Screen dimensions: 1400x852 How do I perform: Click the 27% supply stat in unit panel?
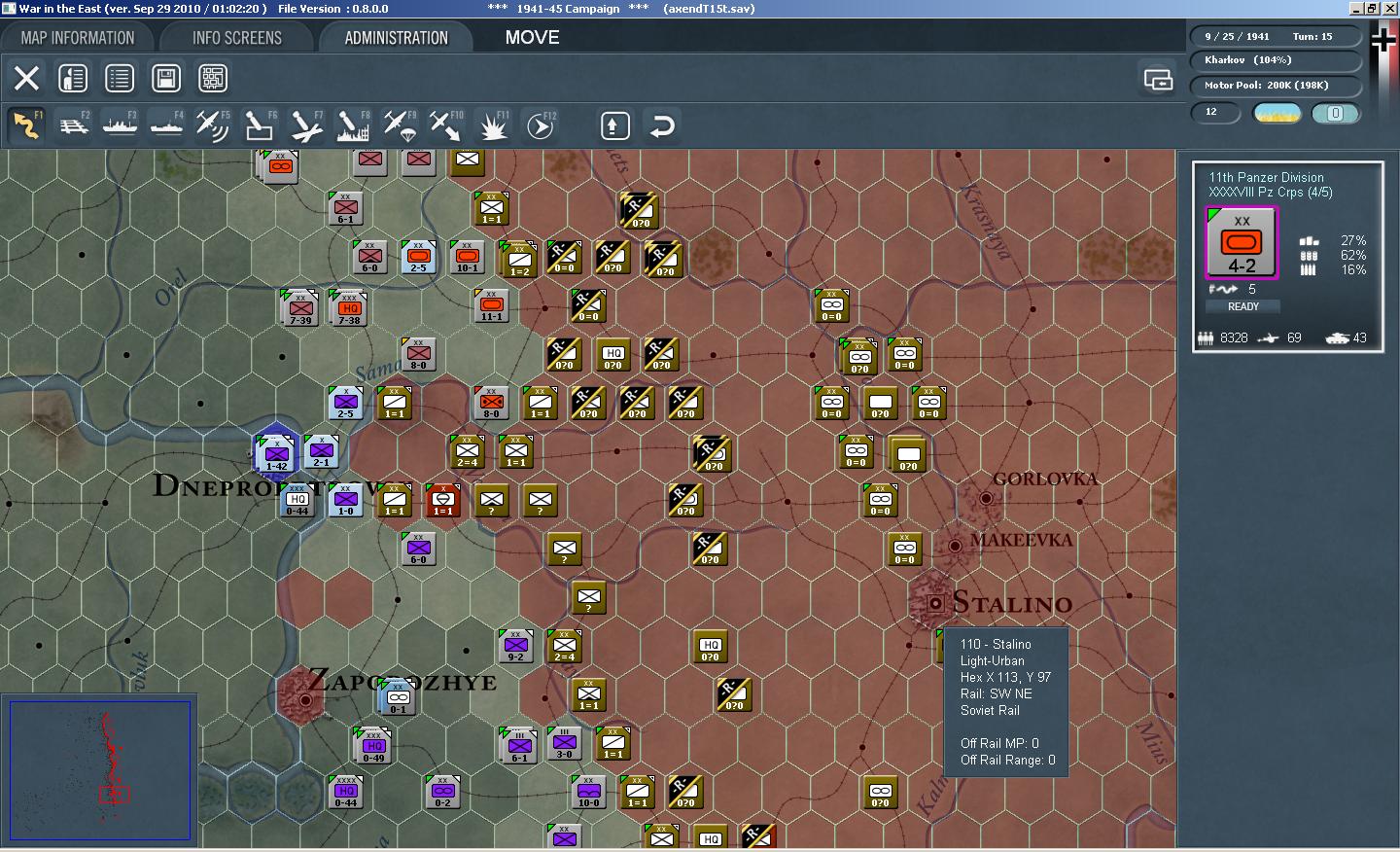[1352, 240]
